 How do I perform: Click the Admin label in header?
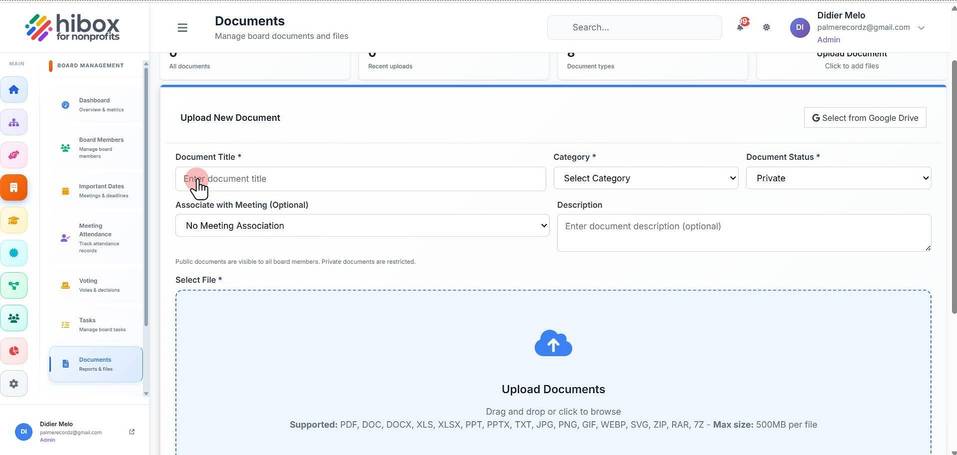828,40
